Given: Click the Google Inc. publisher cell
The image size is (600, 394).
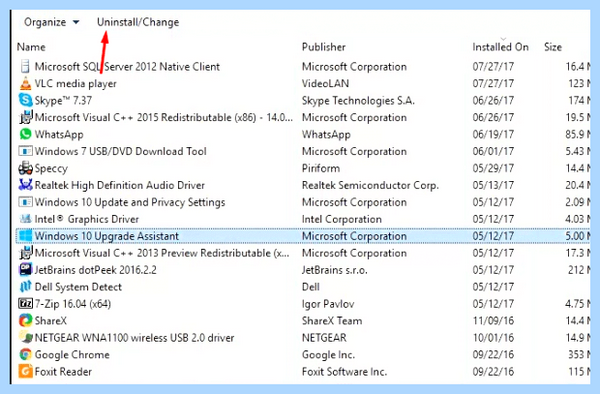Looking at the screenshot, I should (x=328, y=355).
